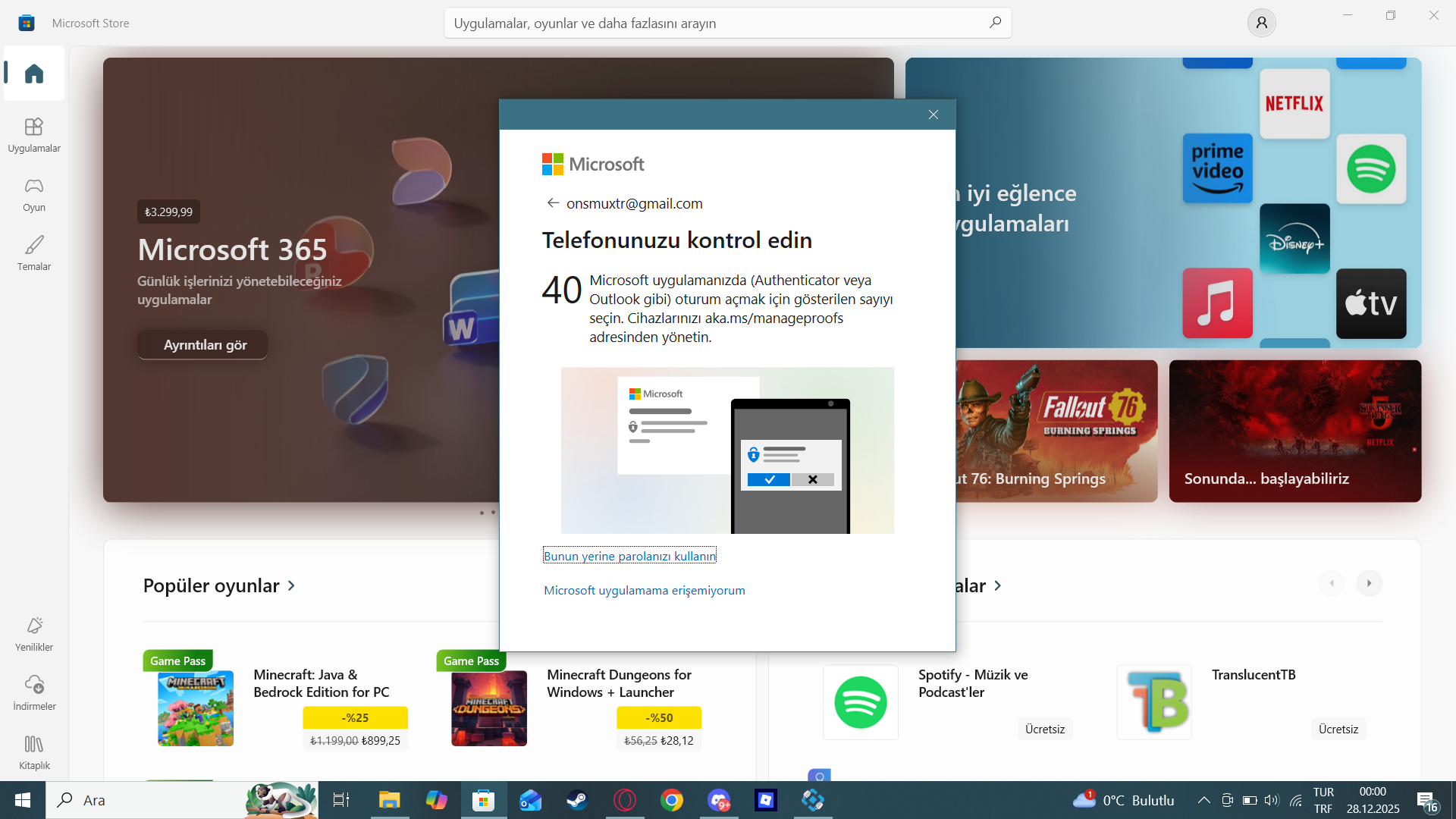Click 'Ayrıntıları gör' button on Microsoft 365 banner

pos(202,345)
